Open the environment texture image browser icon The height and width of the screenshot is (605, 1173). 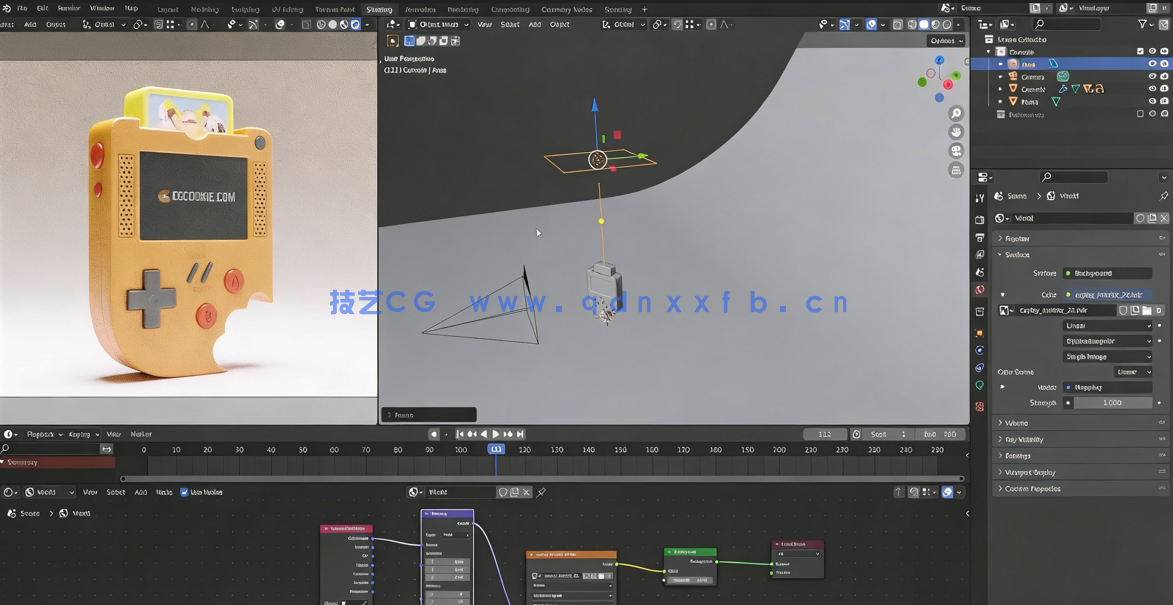click(1003, 310)
